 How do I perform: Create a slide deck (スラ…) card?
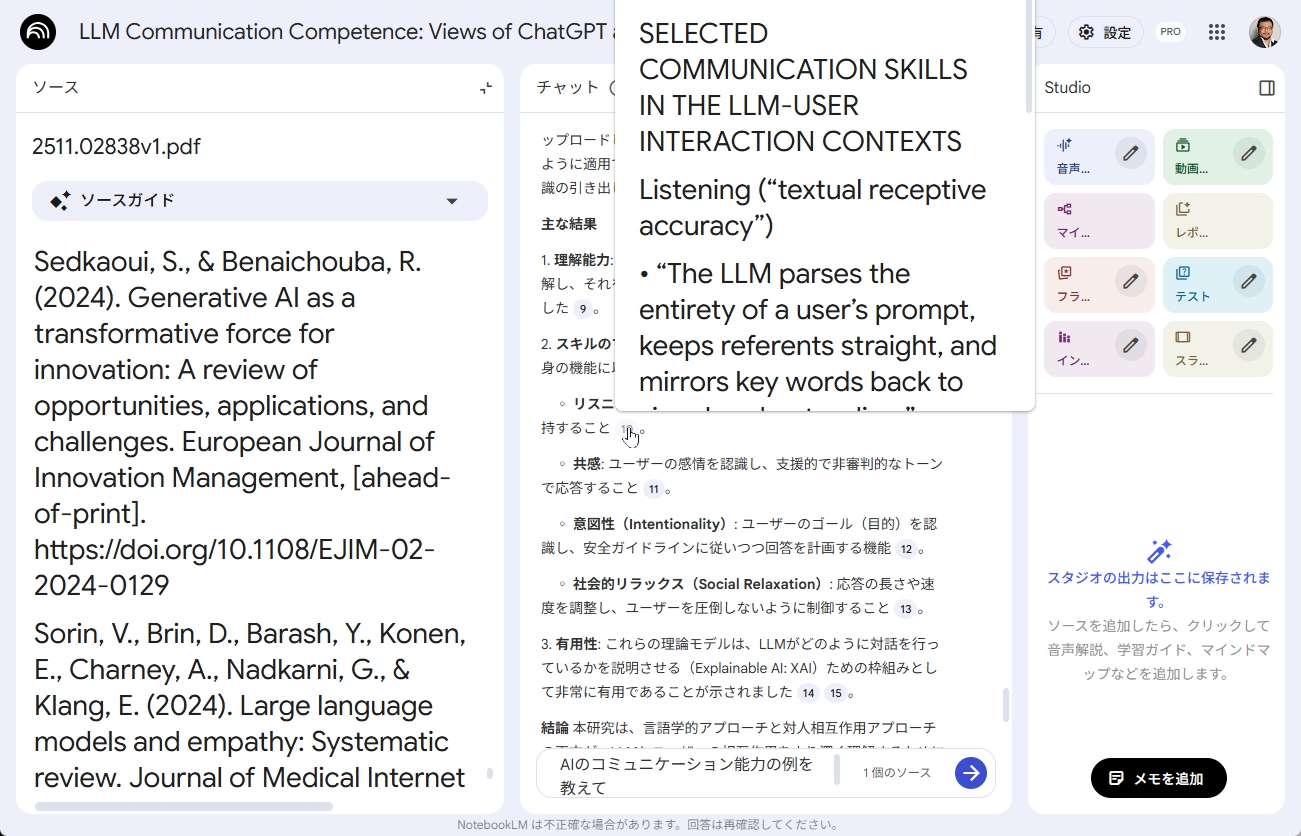[1218, 349]
